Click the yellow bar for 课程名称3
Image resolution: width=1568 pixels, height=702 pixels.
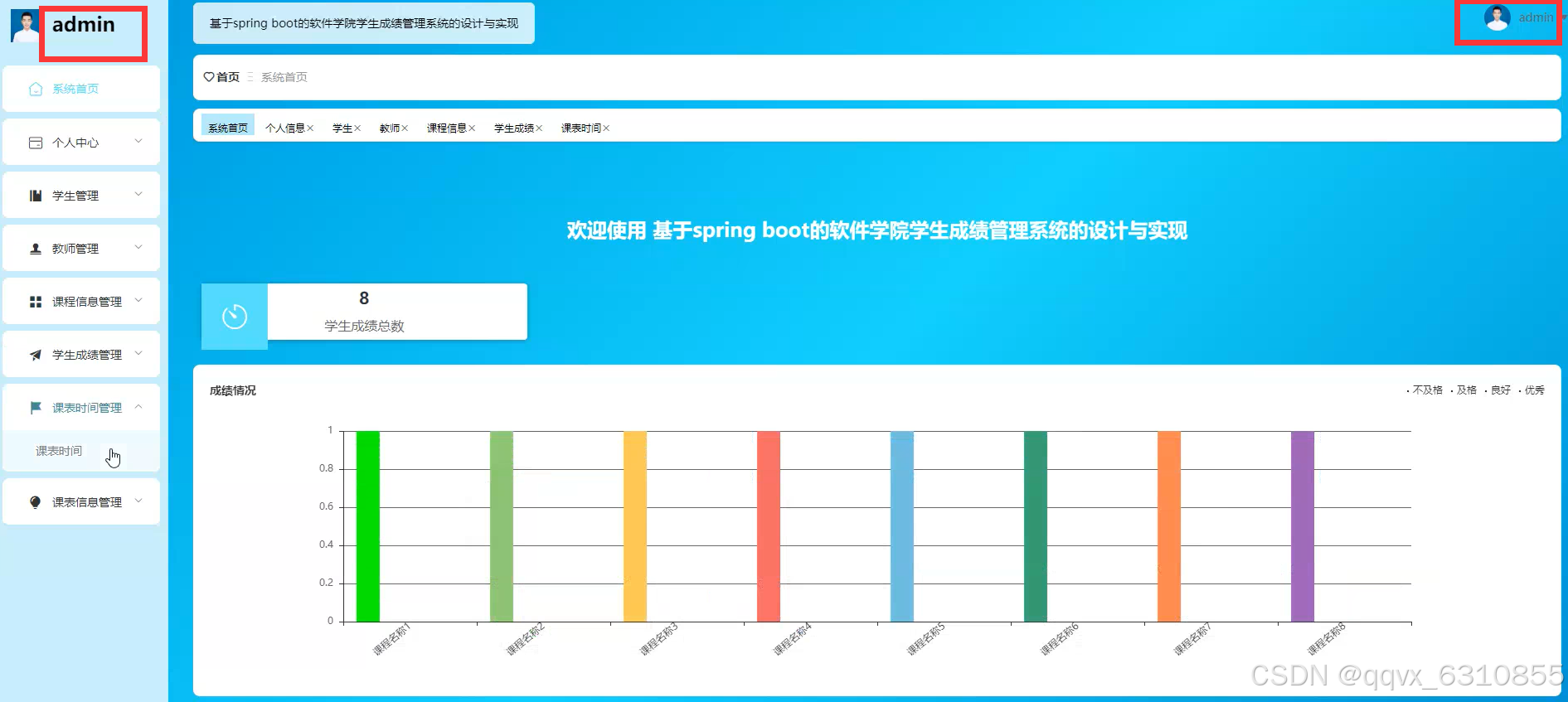pyautogui.click(x=635, y=526)
